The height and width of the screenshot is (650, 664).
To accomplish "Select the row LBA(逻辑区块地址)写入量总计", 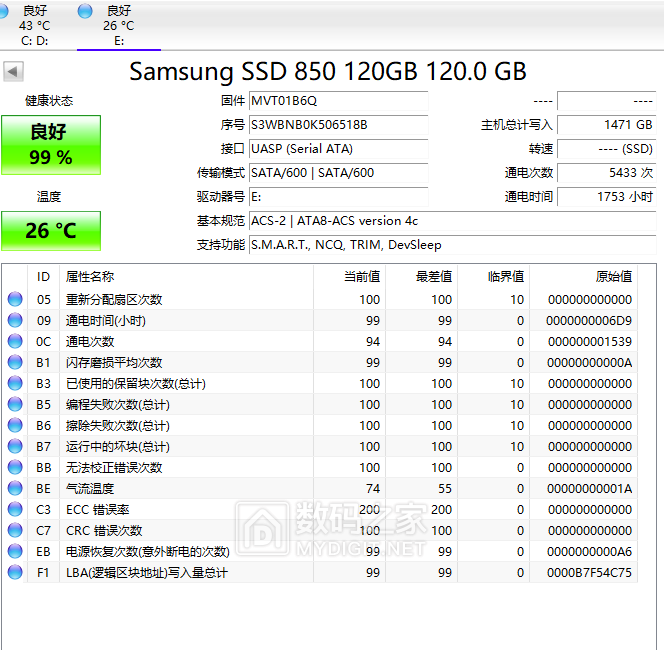I will [x=320, y=573].
